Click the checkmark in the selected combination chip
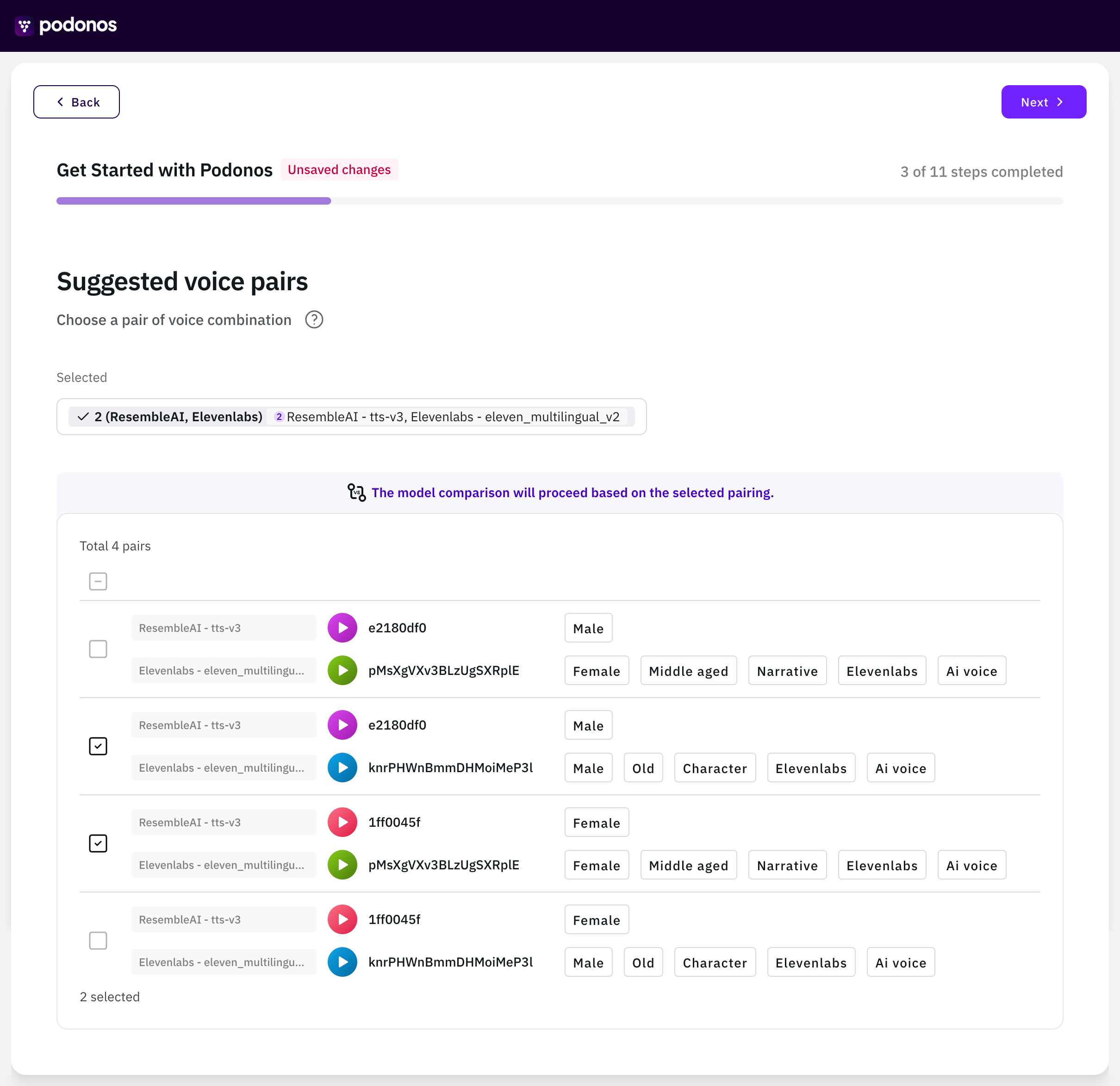Screen dimensions: 1120x1086 [83, 417]
